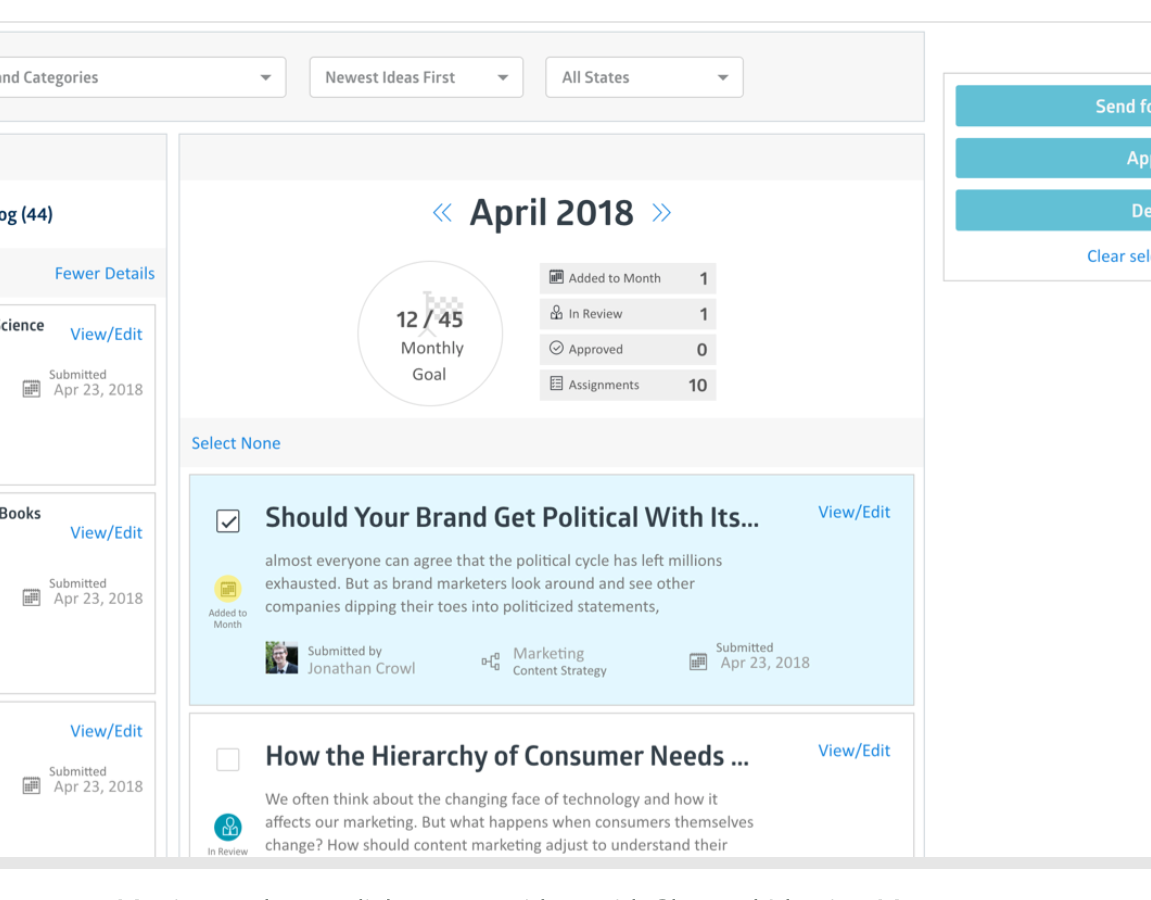Click the Jonathan Crowl submitter name
Screen dimensions: 1151x900
click(361, 668)
